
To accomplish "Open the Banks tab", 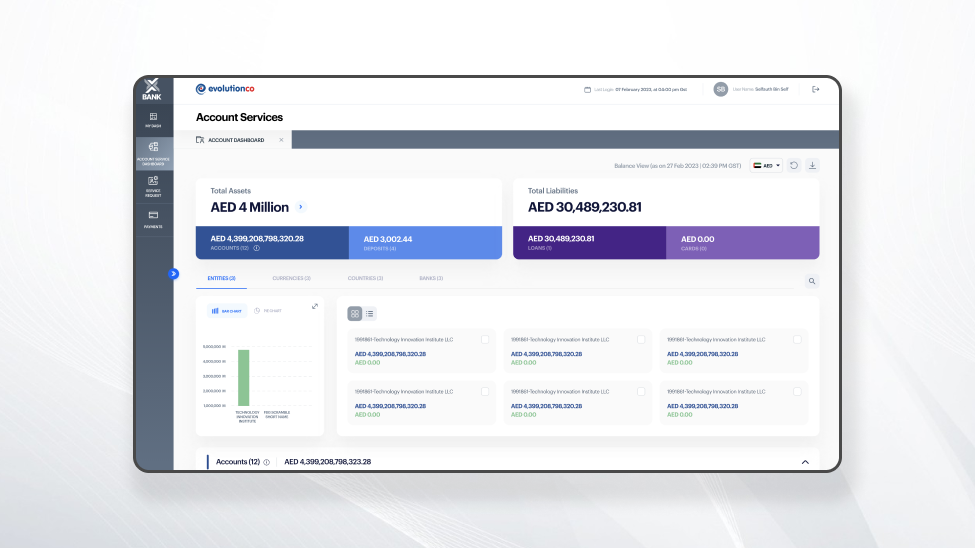I will (x=431, y=278).
